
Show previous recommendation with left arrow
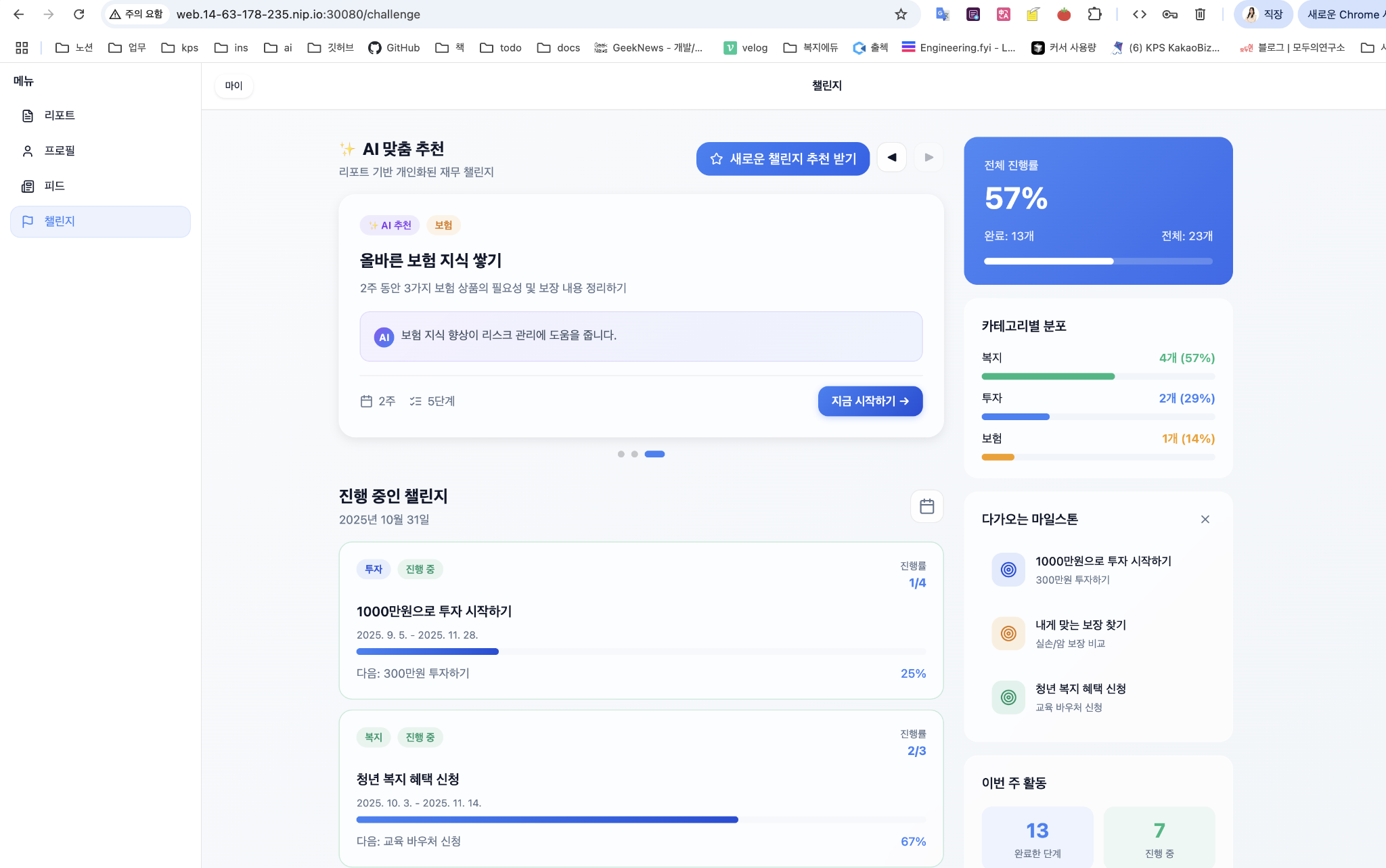891,157
